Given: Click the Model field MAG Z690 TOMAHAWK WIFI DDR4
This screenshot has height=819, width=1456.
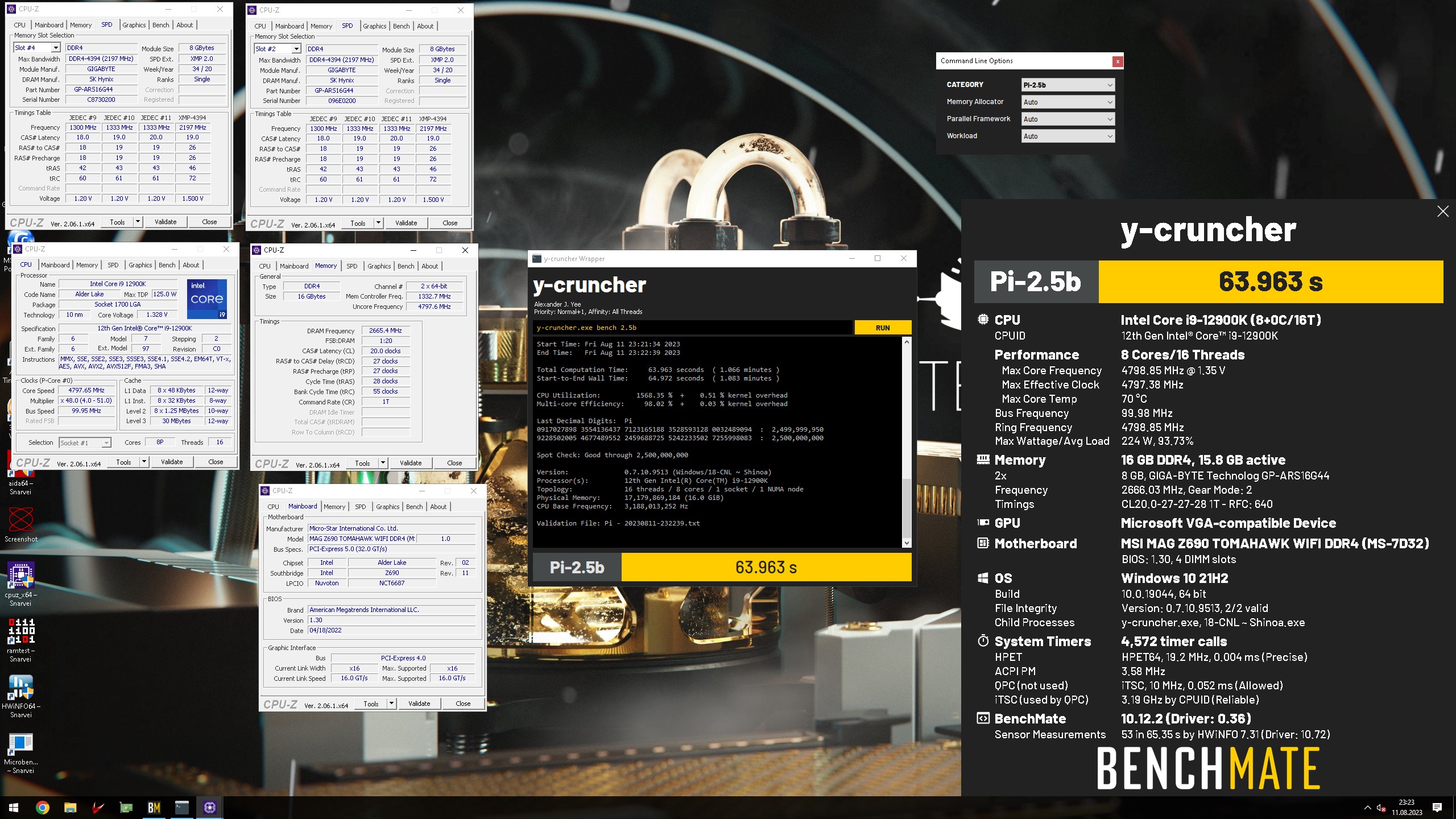Looking at the screenshot, I should coord(362,539).
